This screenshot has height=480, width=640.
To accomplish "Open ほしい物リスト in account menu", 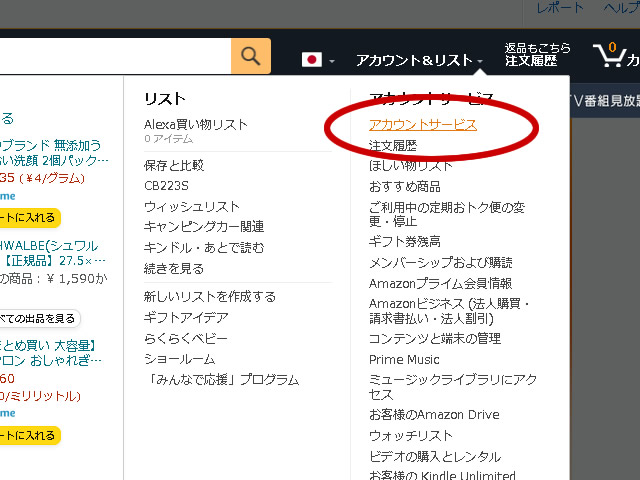I will pyautogui.click(x=411, y=166).
